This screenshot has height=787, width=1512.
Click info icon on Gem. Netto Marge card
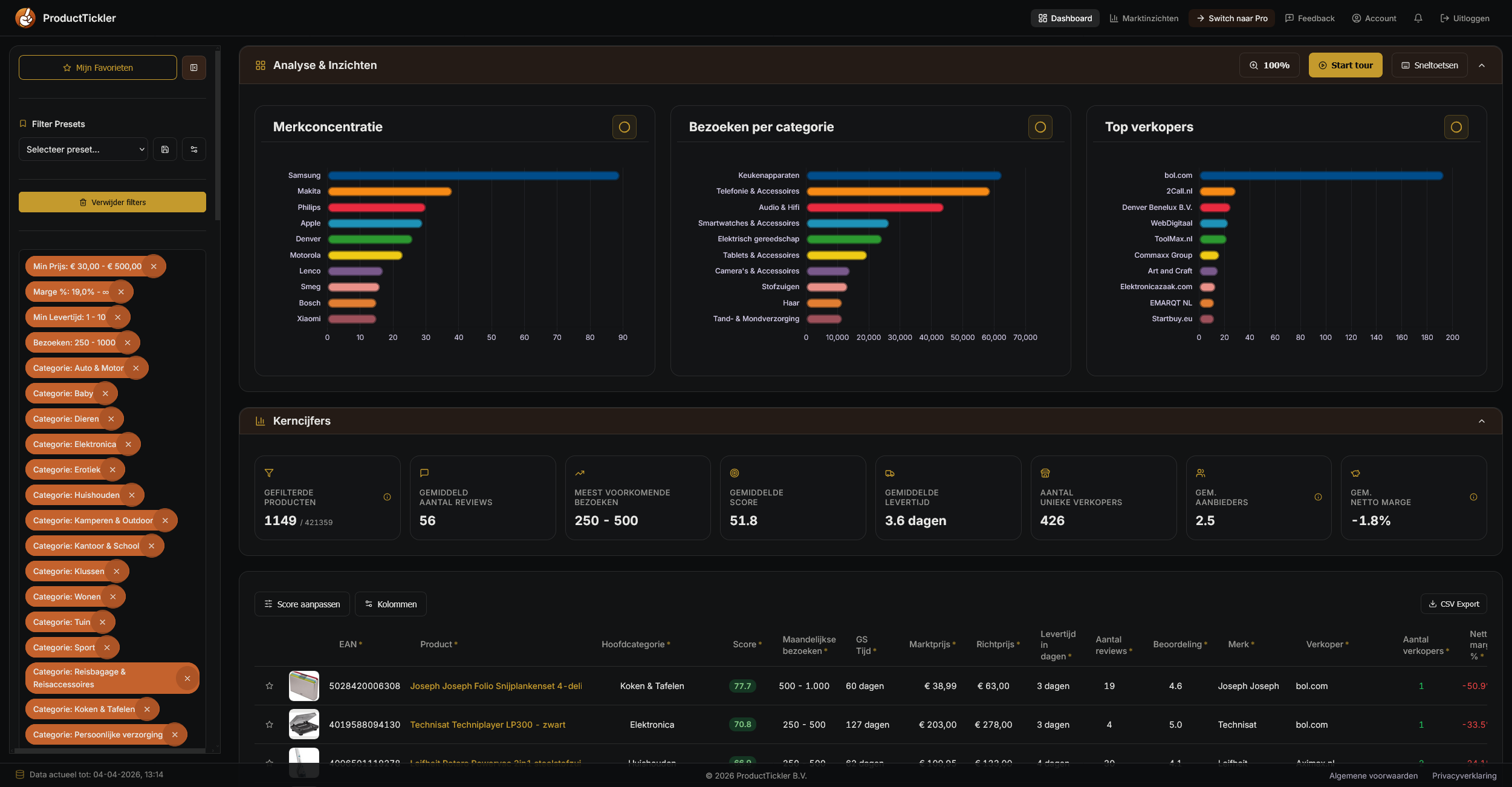coord(1473,497)
